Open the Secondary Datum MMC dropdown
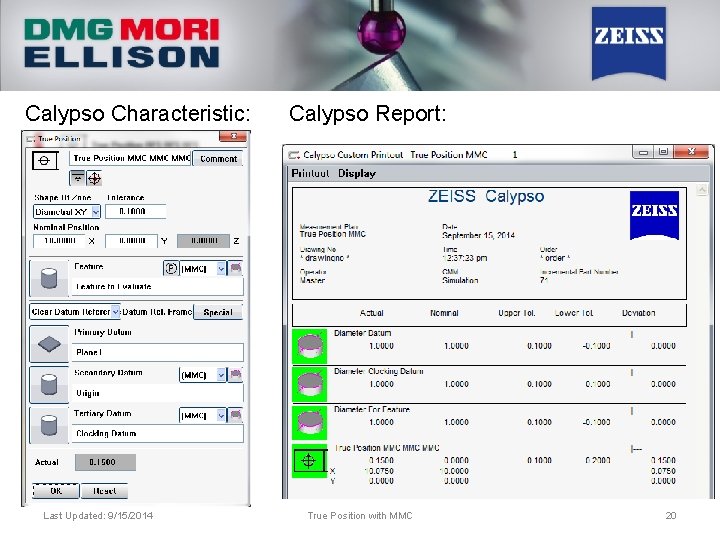 [x=221, y=375]
